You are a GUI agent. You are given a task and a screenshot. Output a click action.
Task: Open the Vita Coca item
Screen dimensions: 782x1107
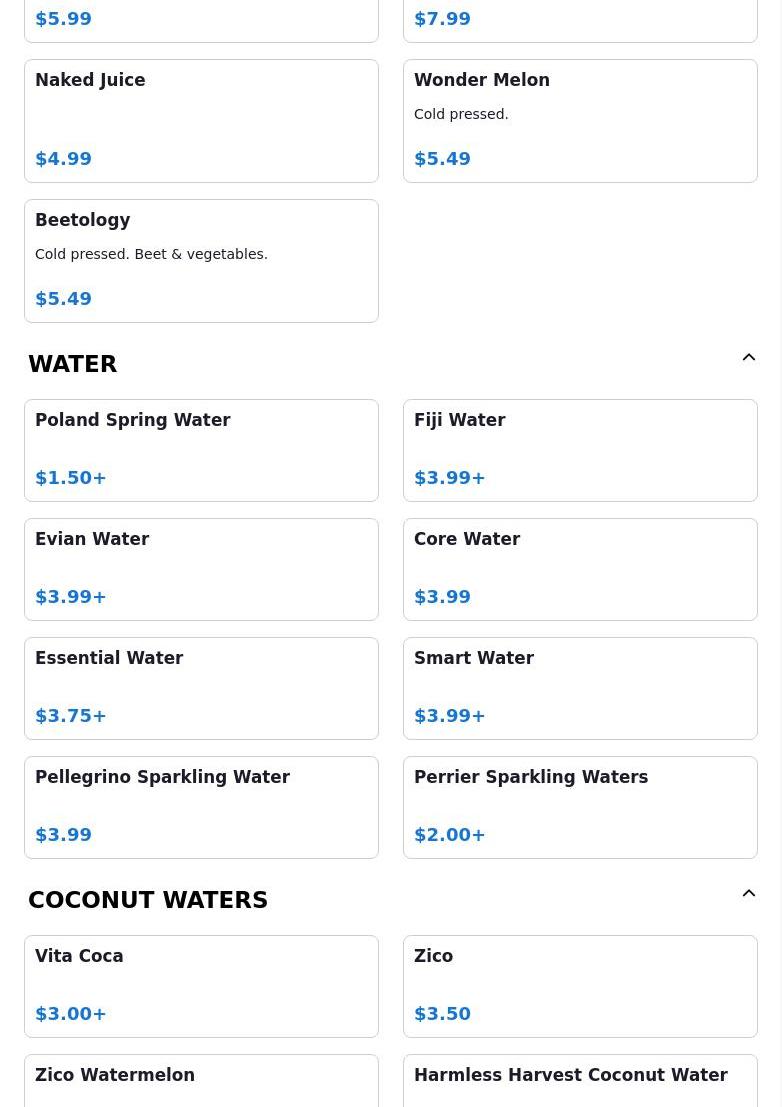click(201, 986)
